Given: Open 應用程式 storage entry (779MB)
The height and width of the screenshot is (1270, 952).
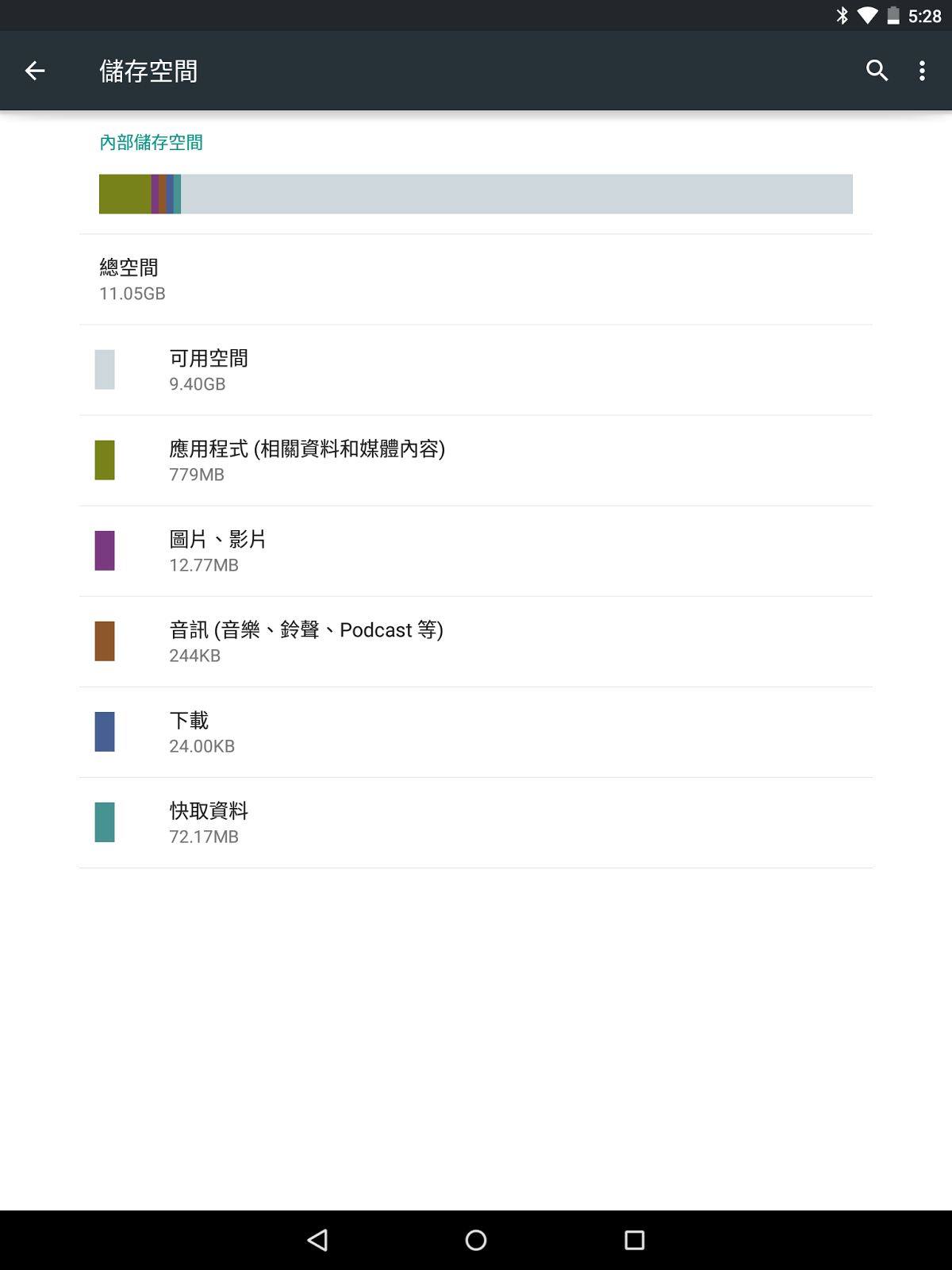Looking at the screenshot, I should (x=476, y=460).
